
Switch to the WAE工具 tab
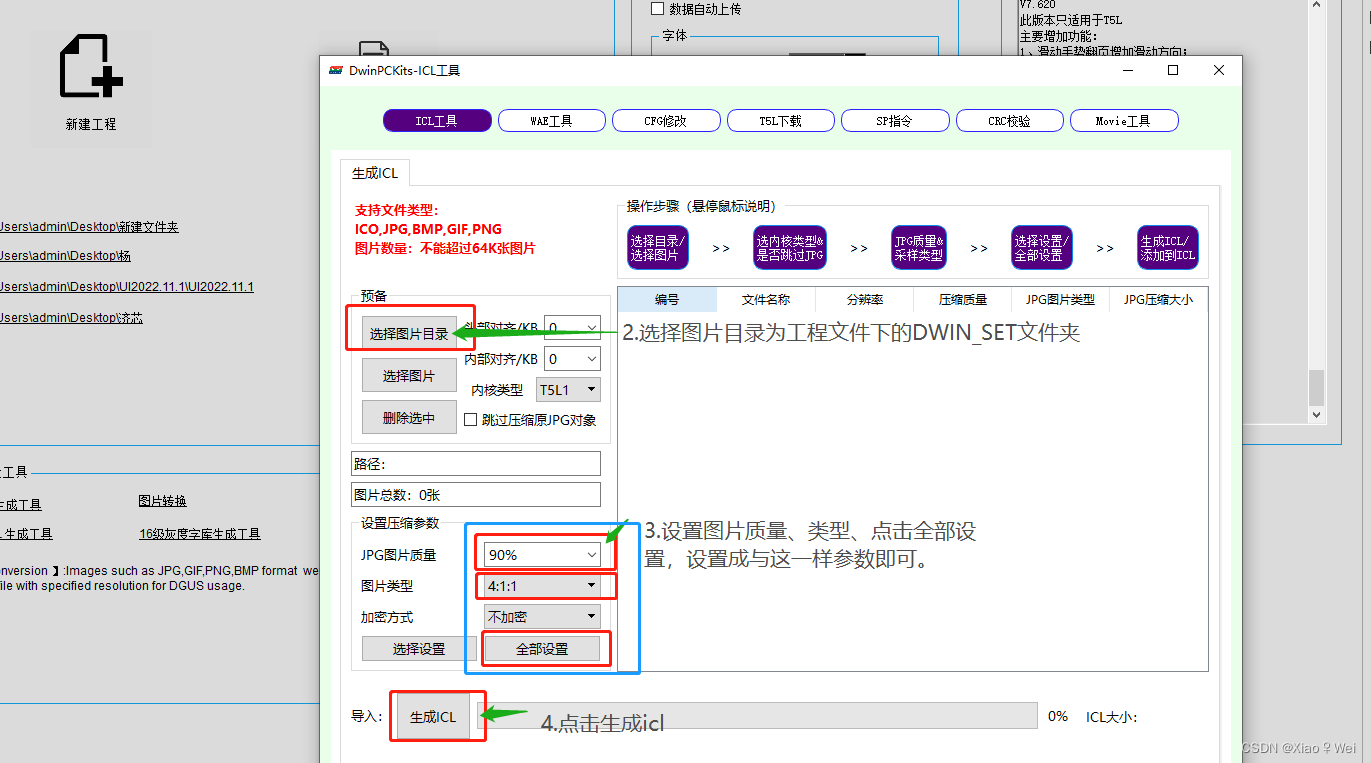click(x=551, y=120)
